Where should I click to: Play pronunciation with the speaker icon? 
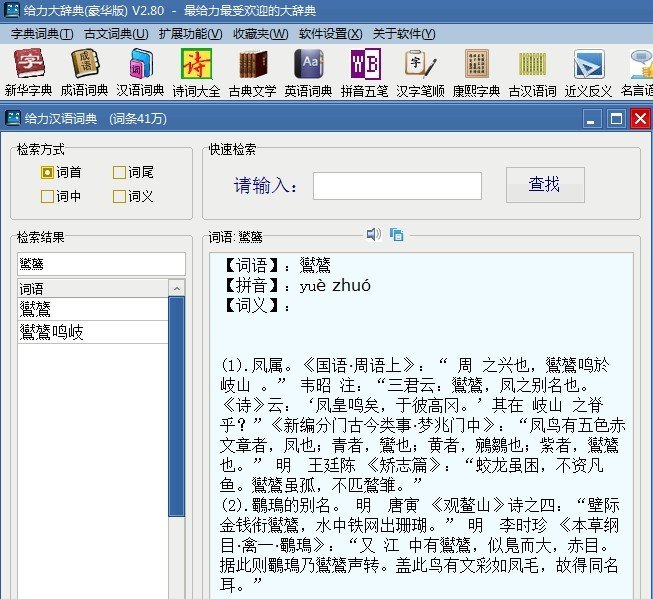click(x=374, y=235)
